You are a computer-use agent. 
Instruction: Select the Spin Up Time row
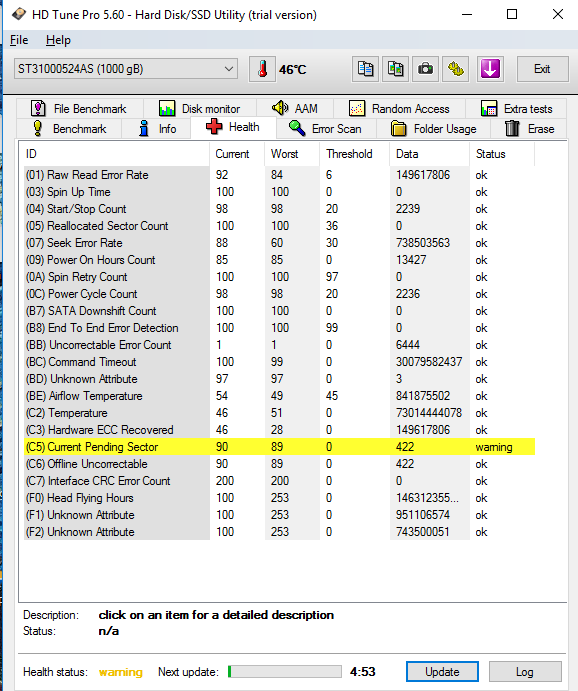point(279,192)
